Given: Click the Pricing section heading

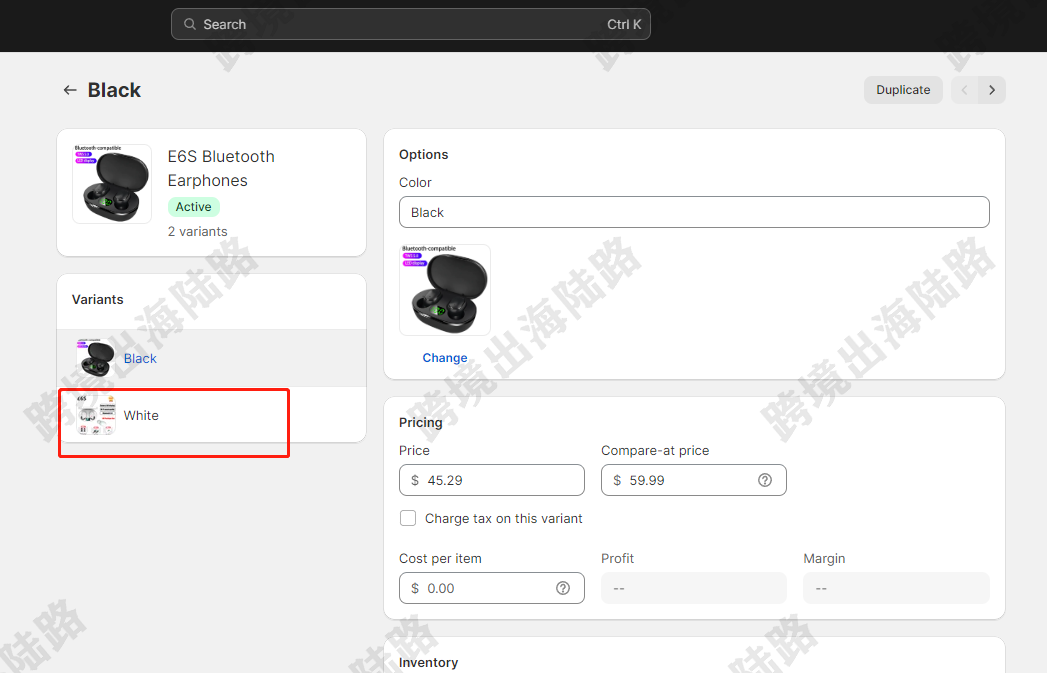Looking at the screenshot, I should pos(421,422).
